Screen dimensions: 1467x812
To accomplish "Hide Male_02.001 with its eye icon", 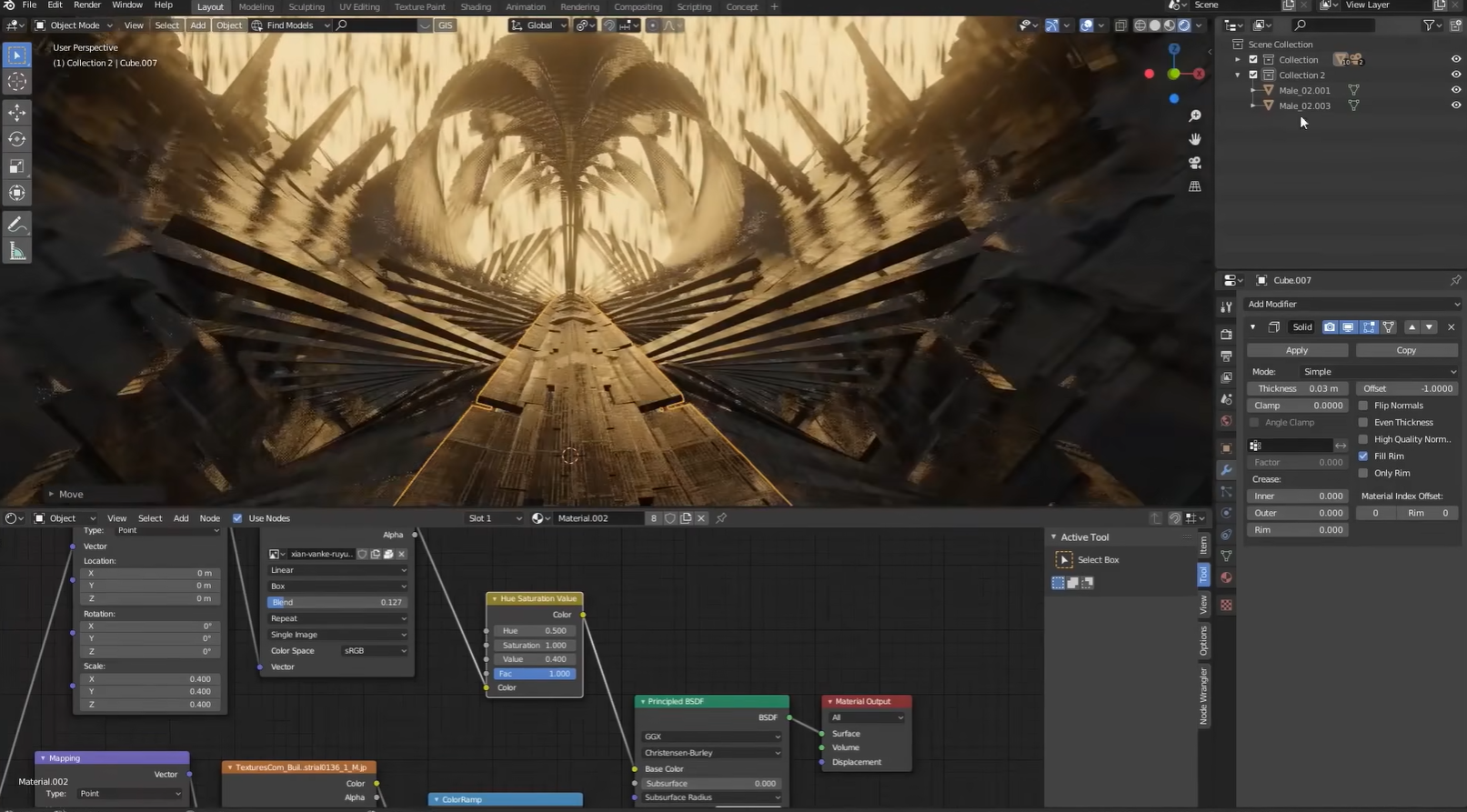I will (1455, 90).
